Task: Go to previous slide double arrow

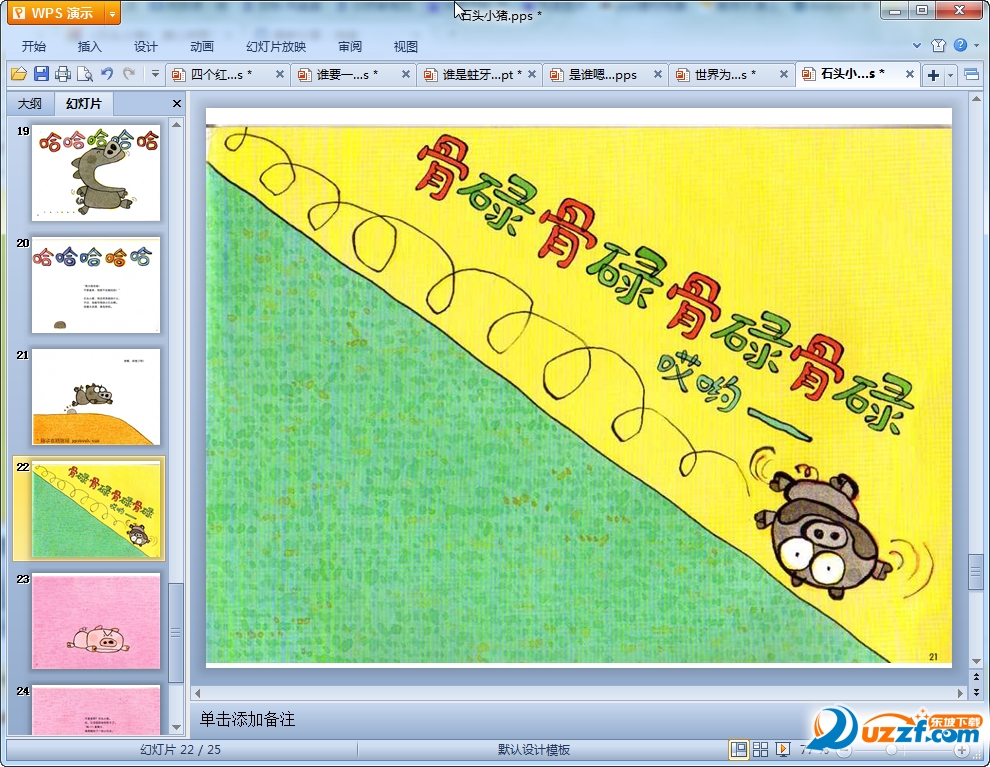Action: (x=976, y=677)
